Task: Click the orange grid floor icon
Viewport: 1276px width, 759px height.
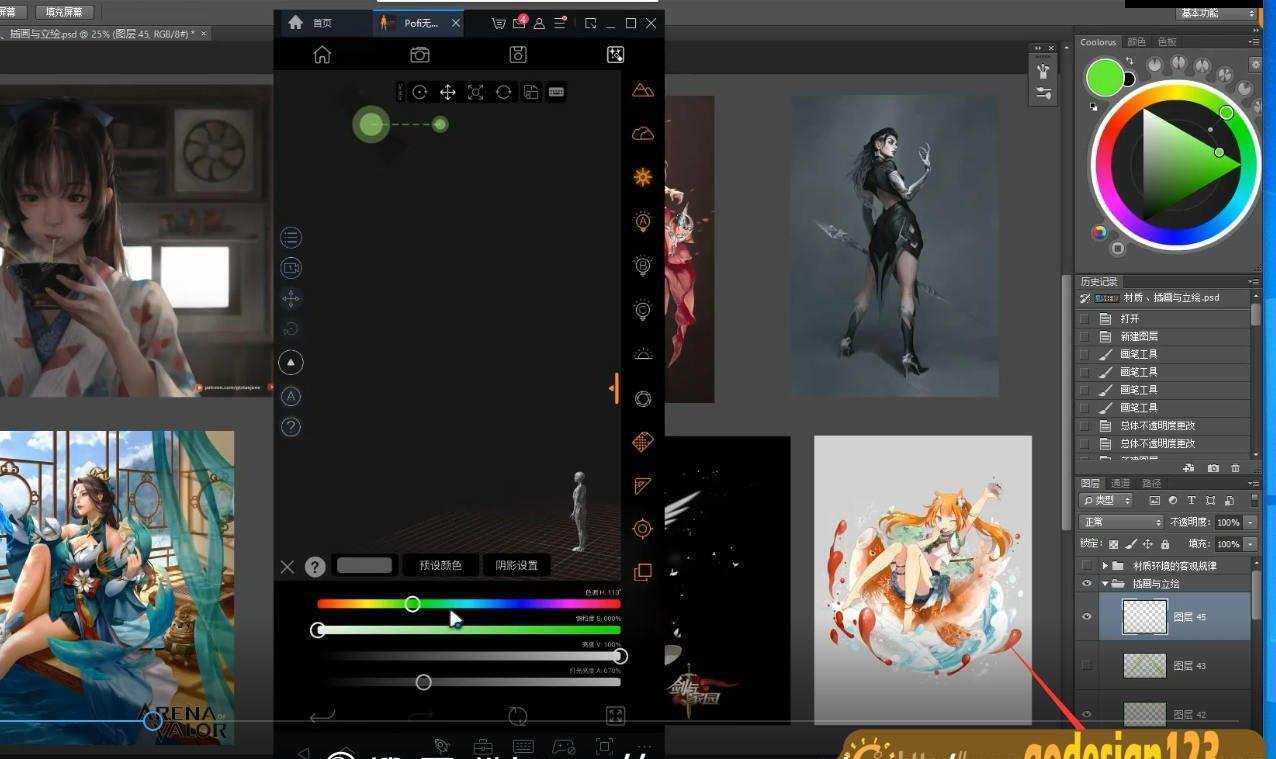Action: click(643, 441)
